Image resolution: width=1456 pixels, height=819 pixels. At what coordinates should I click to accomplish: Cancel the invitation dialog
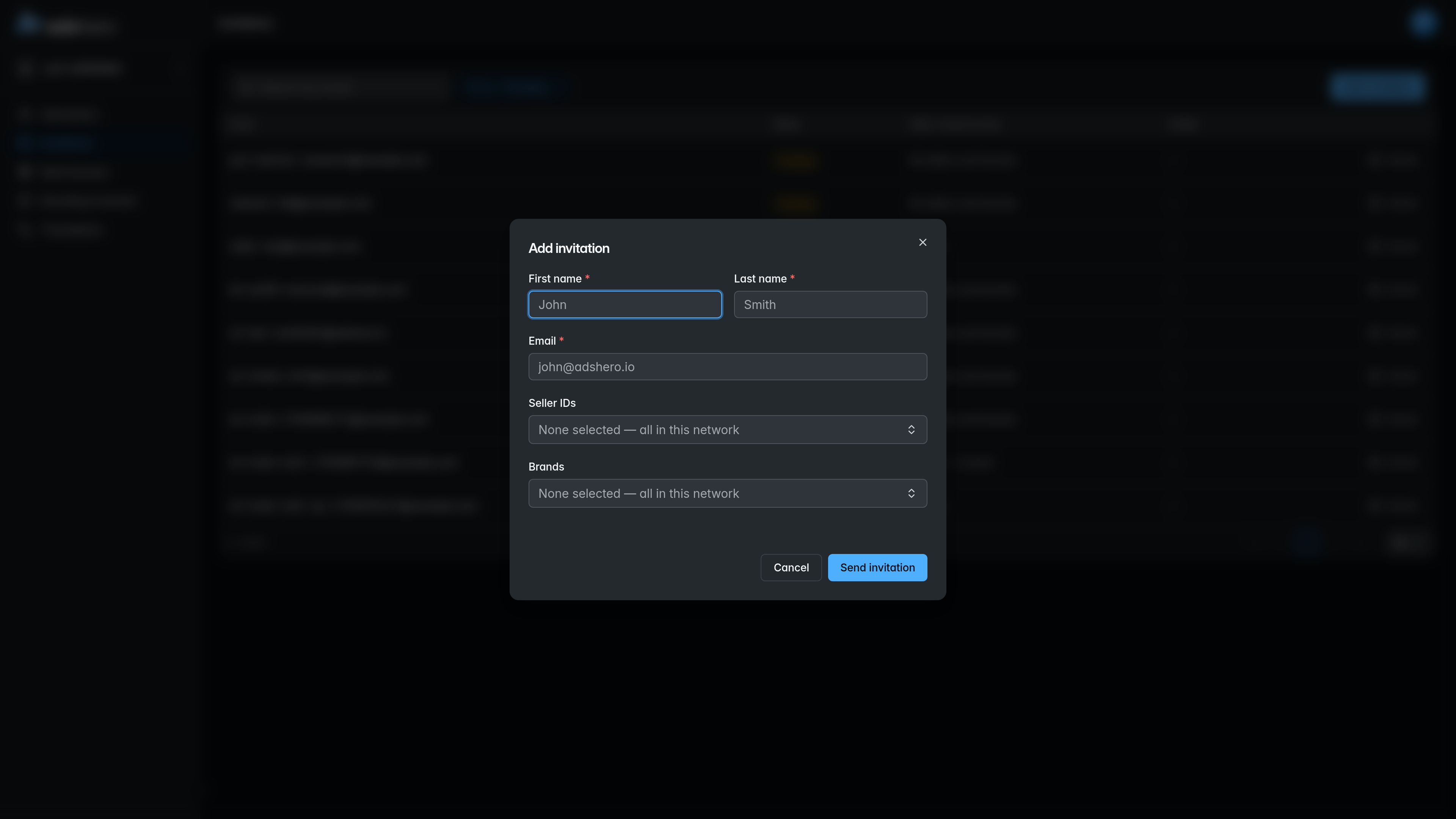click(x=791, y=568)
